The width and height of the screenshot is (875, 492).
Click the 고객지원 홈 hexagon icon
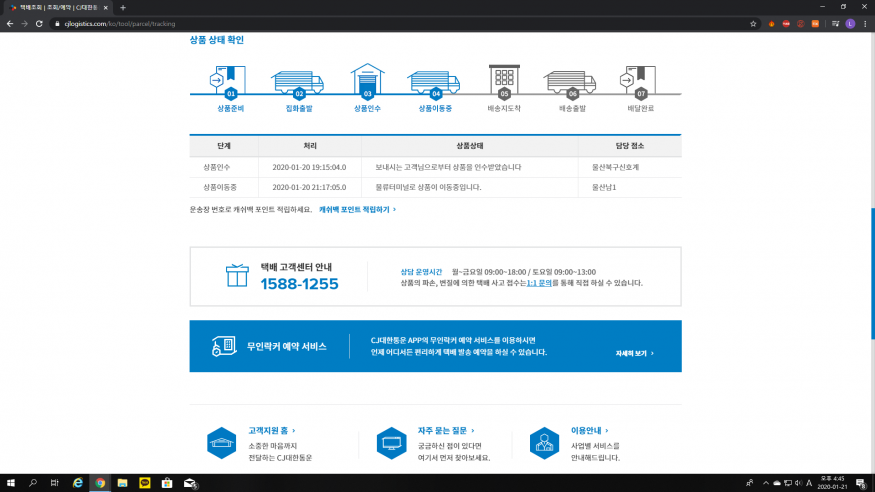[x=221, y=442]
